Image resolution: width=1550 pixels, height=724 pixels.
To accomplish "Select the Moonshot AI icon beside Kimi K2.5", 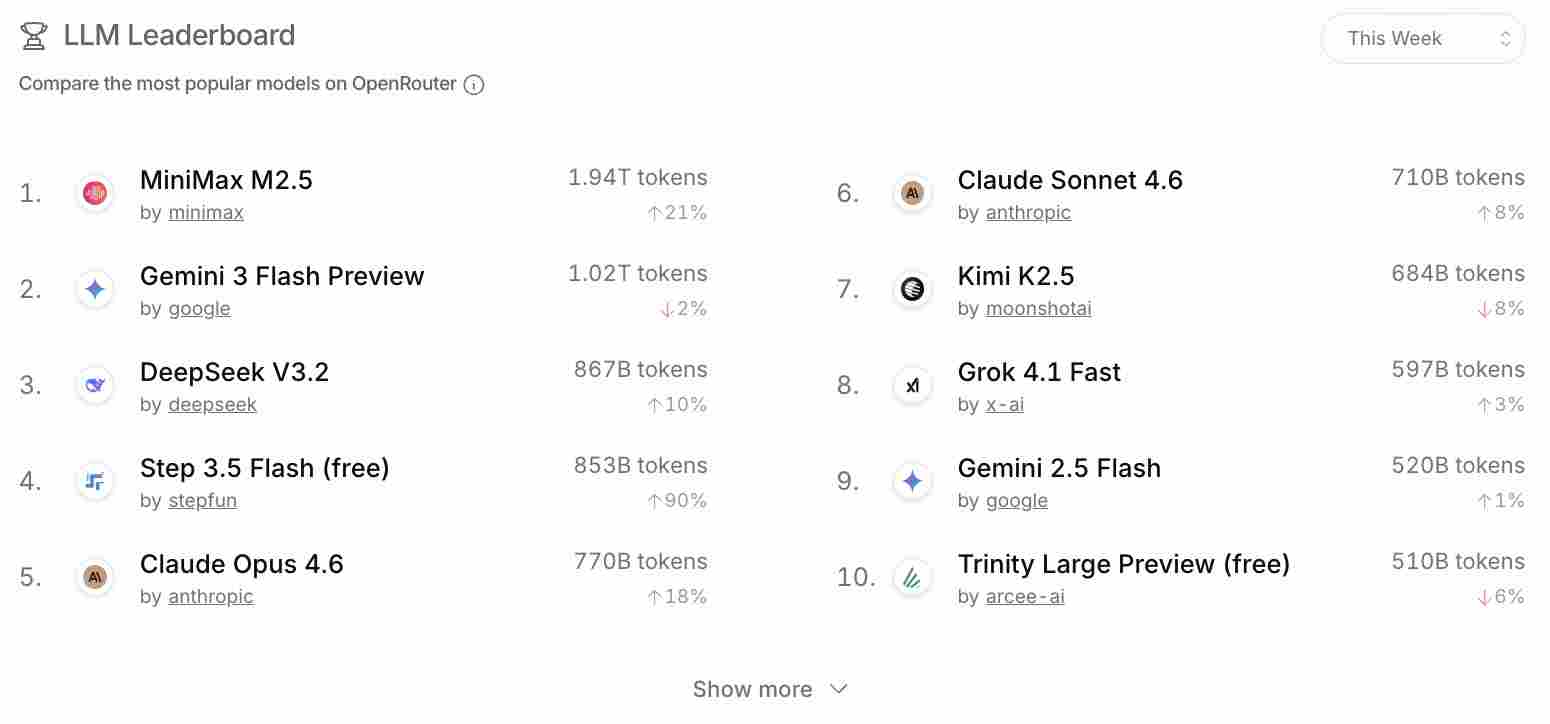I will coord(912,290).
